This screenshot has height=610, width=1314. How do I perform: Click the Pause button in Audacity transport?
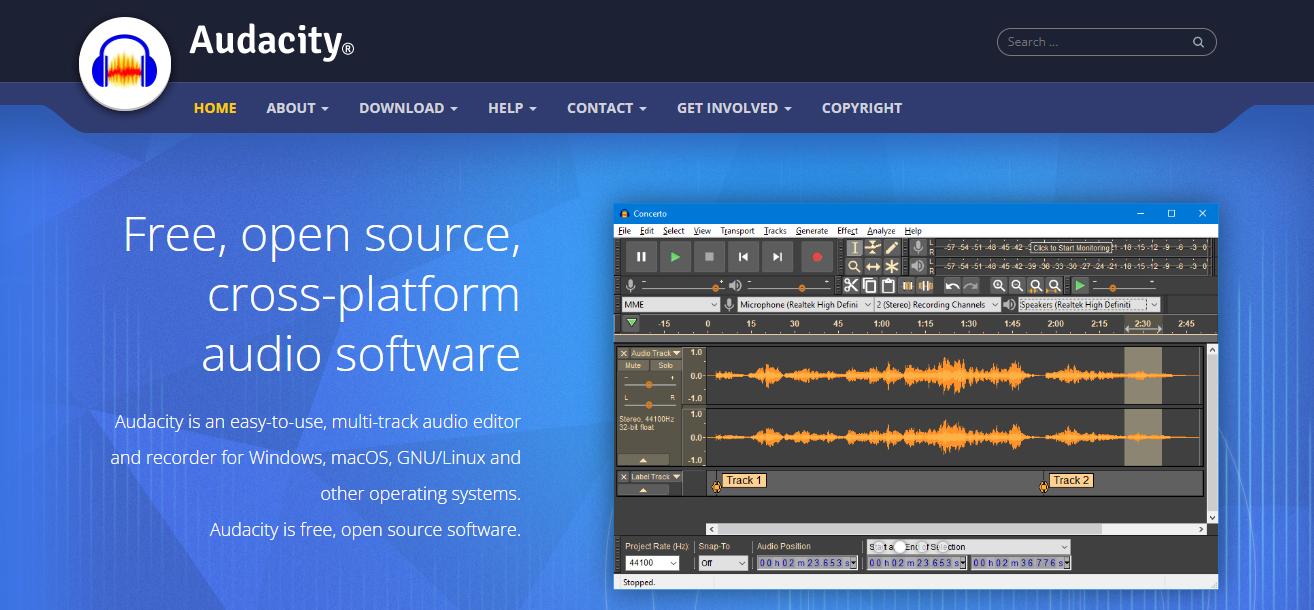pos(641,257)
